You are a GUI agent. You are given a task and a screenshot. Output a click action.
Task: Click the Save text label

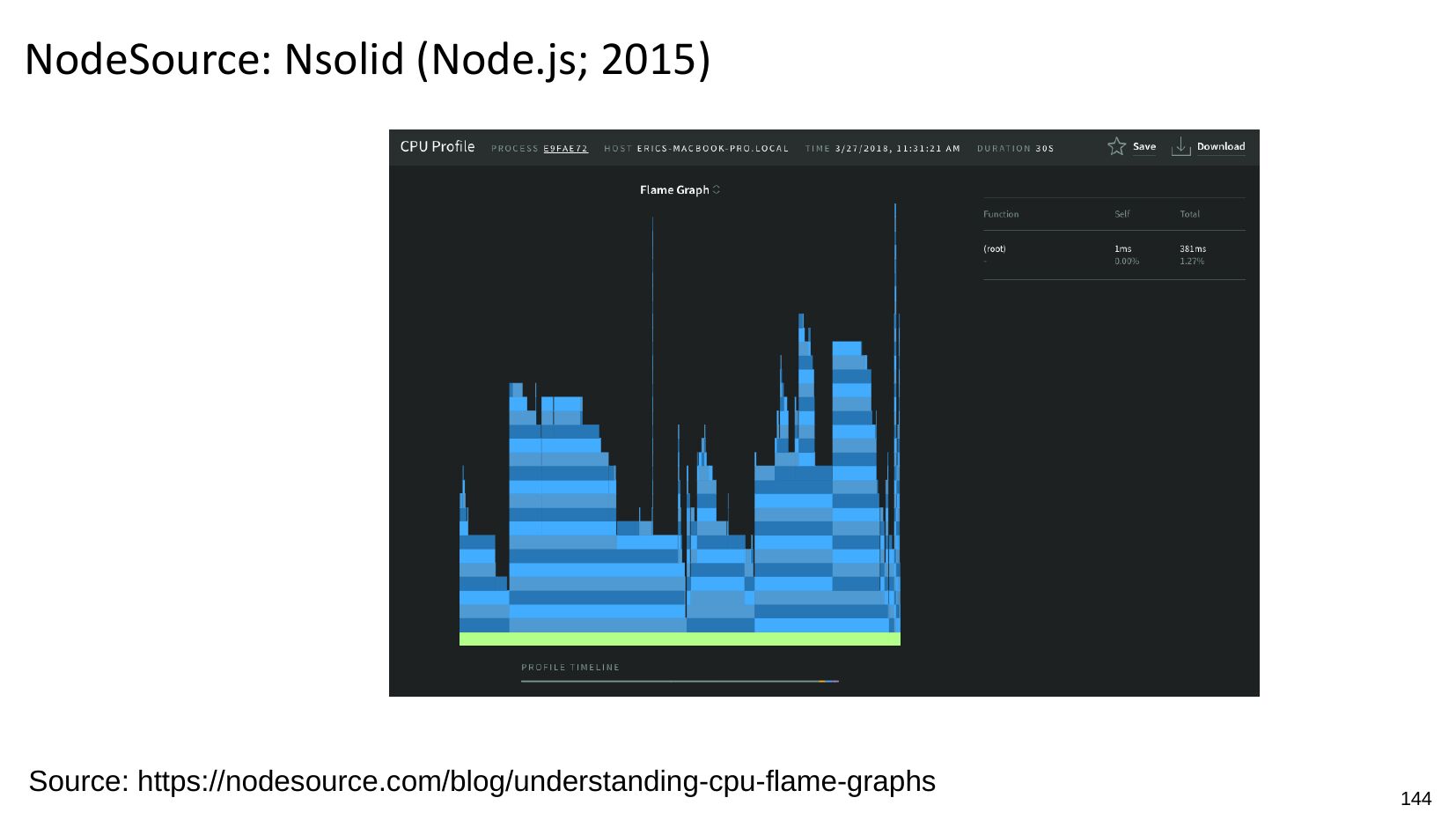(x=1143, y=147)
